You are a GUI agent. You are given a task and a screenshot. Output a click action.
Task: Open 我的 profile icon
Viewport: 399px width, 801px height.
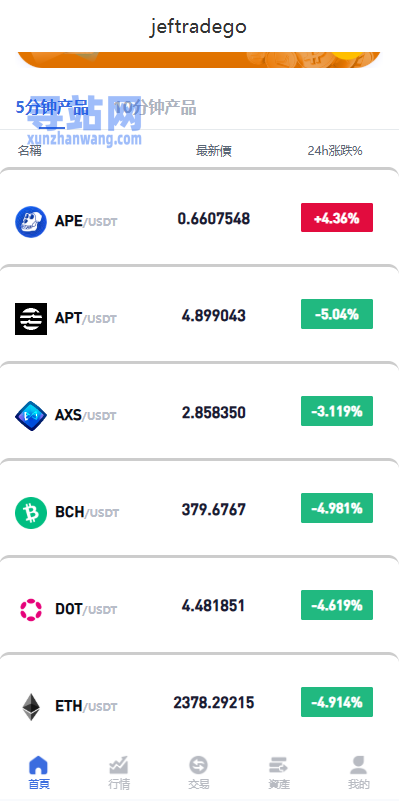click(x=359, y=765)
